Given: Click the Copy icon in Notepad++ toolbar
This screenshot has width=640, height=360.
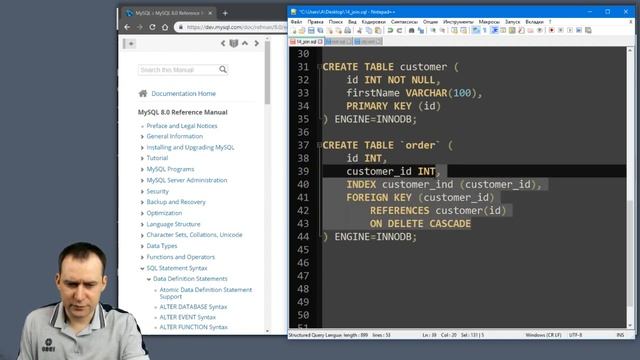Looking at the screenshot, I should (368, 30).
